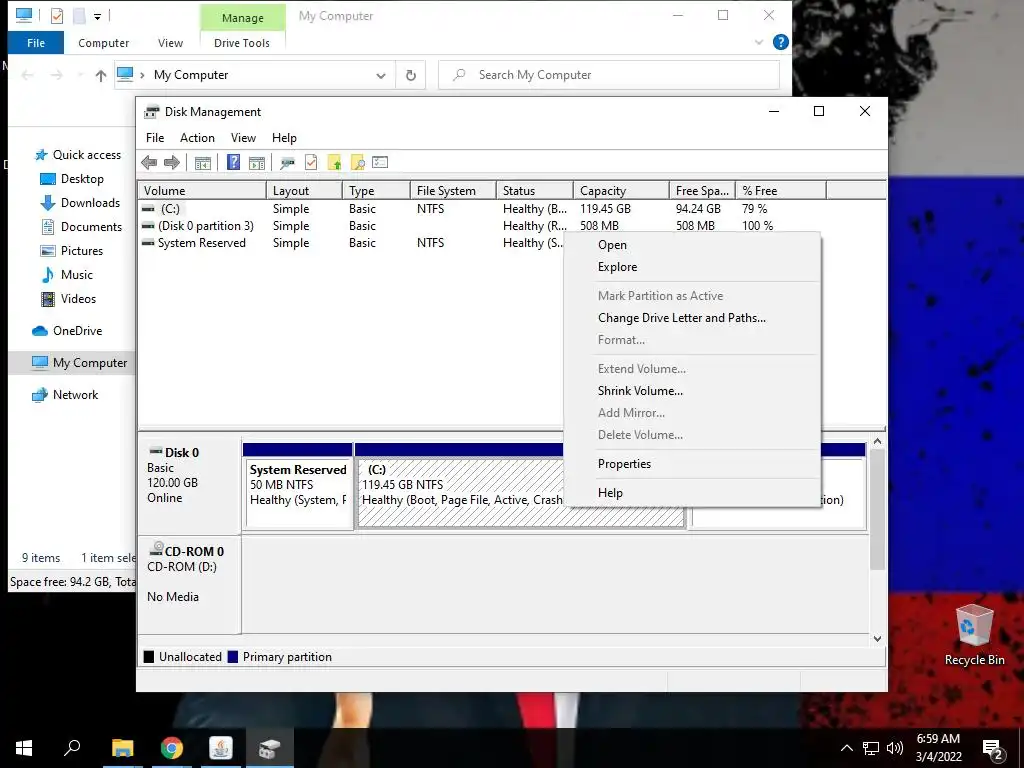The image size is (1024, 768).
Task: Select Change Drive Letter and Paths
Action: [x=692, y=318]
